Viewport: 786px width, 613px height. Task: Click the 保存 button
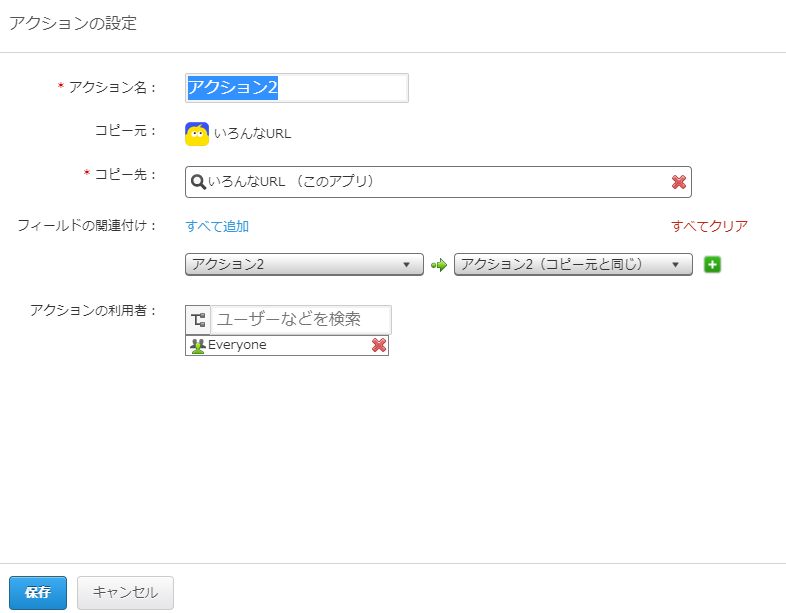[x=38, y=592]
